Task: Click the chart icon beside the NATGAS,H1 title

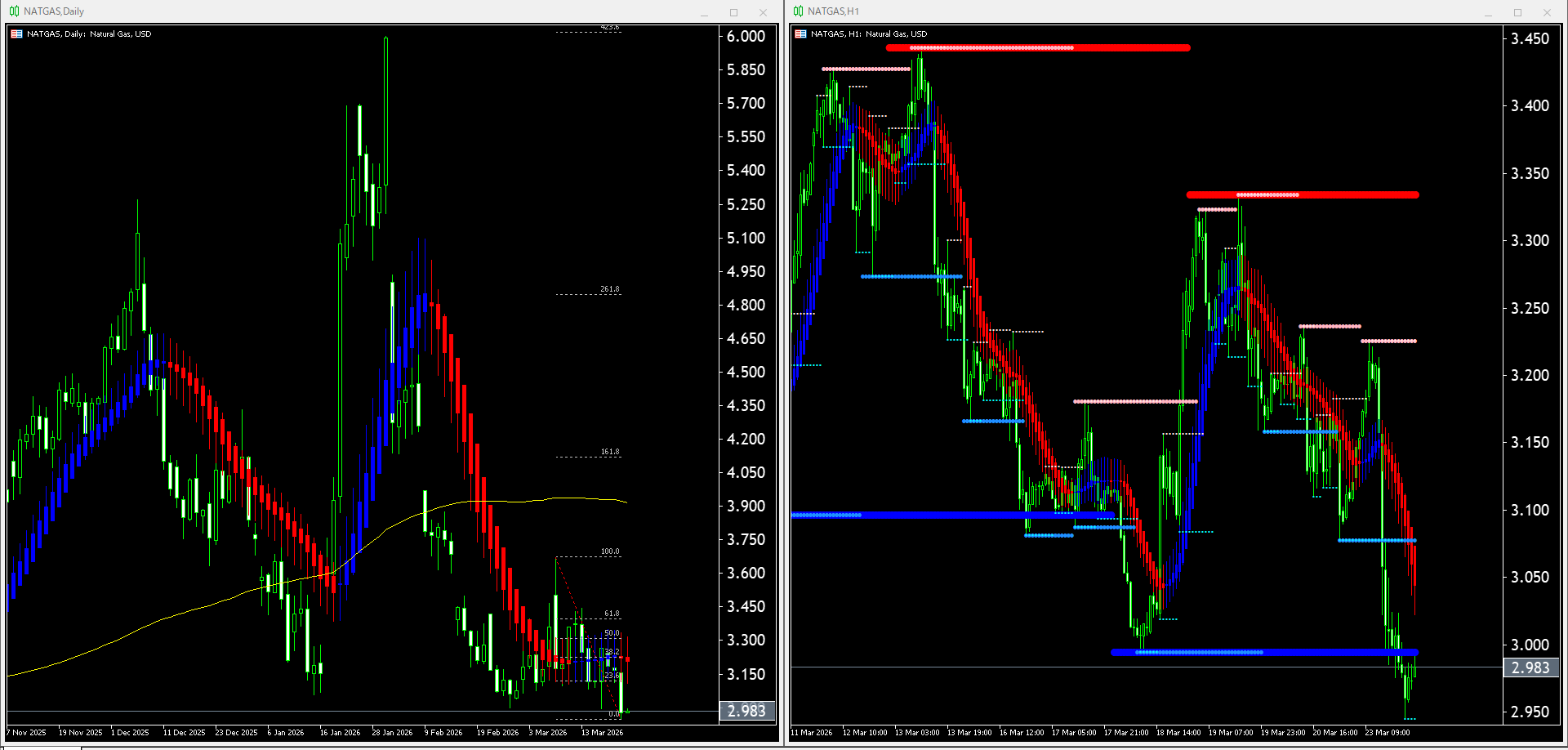Action: point(798,11)
